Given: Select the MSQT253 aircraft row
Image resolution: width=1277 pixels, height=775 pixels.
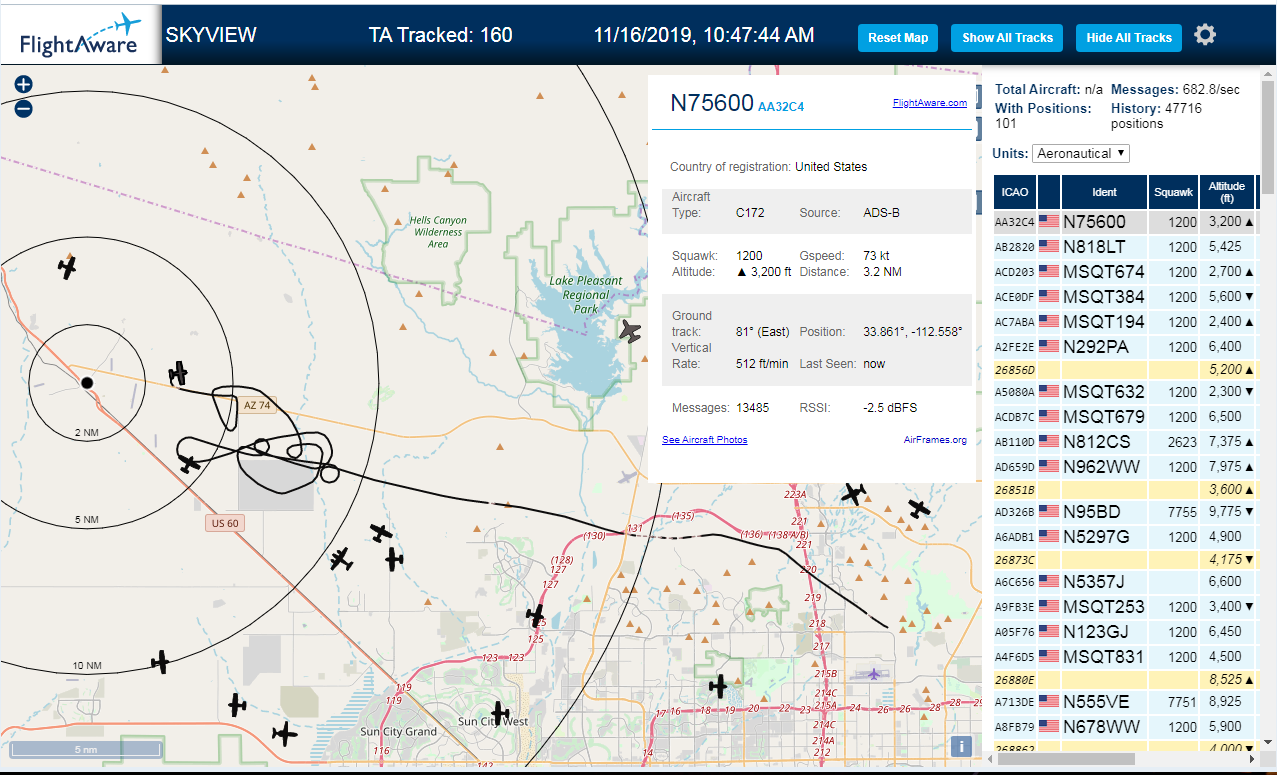Looking at the screenshot, I should tap(1125, 607).
